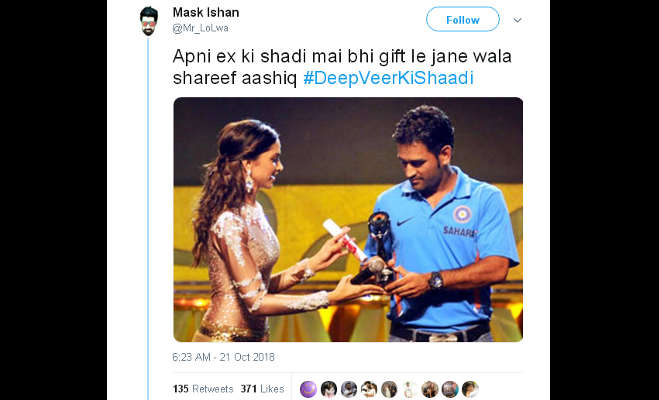
Task: Click the sixth liker avatar with white background
Action: 409,389
